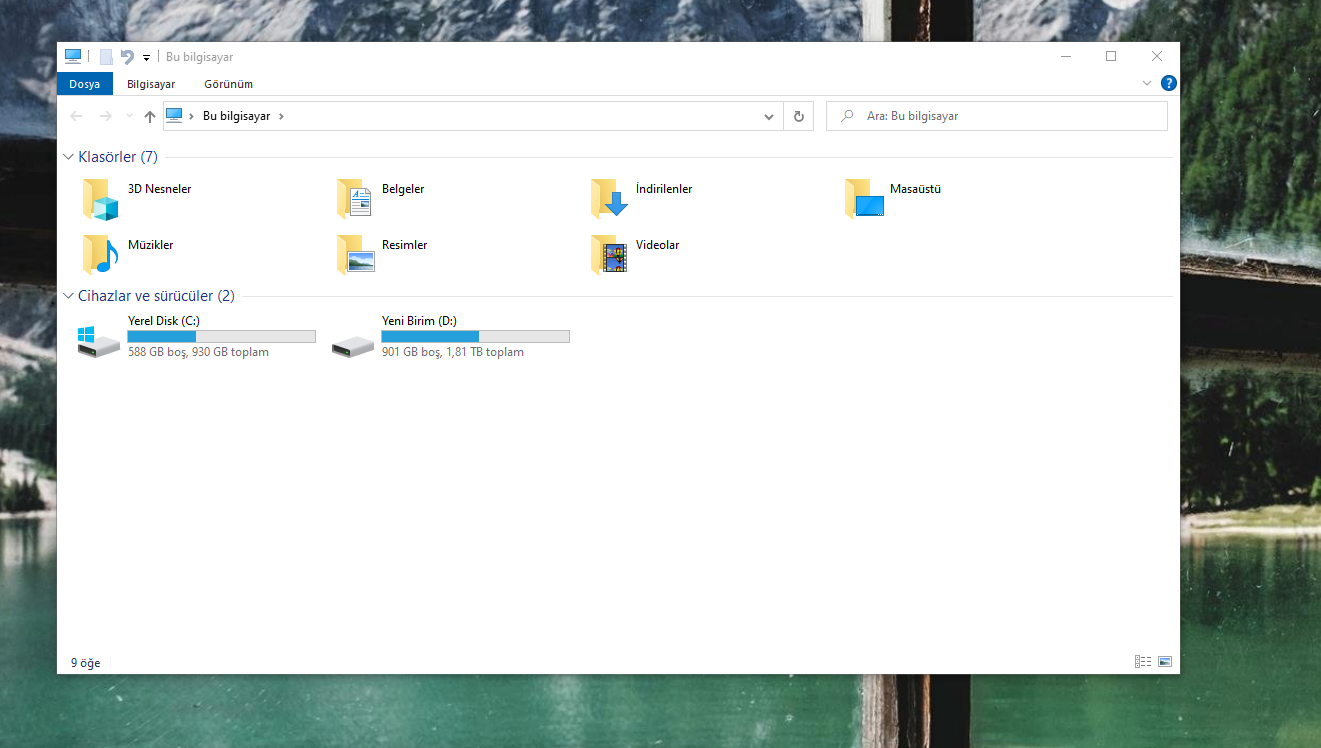
Task: Select the Masaüstü label
Action: [916, 189]
